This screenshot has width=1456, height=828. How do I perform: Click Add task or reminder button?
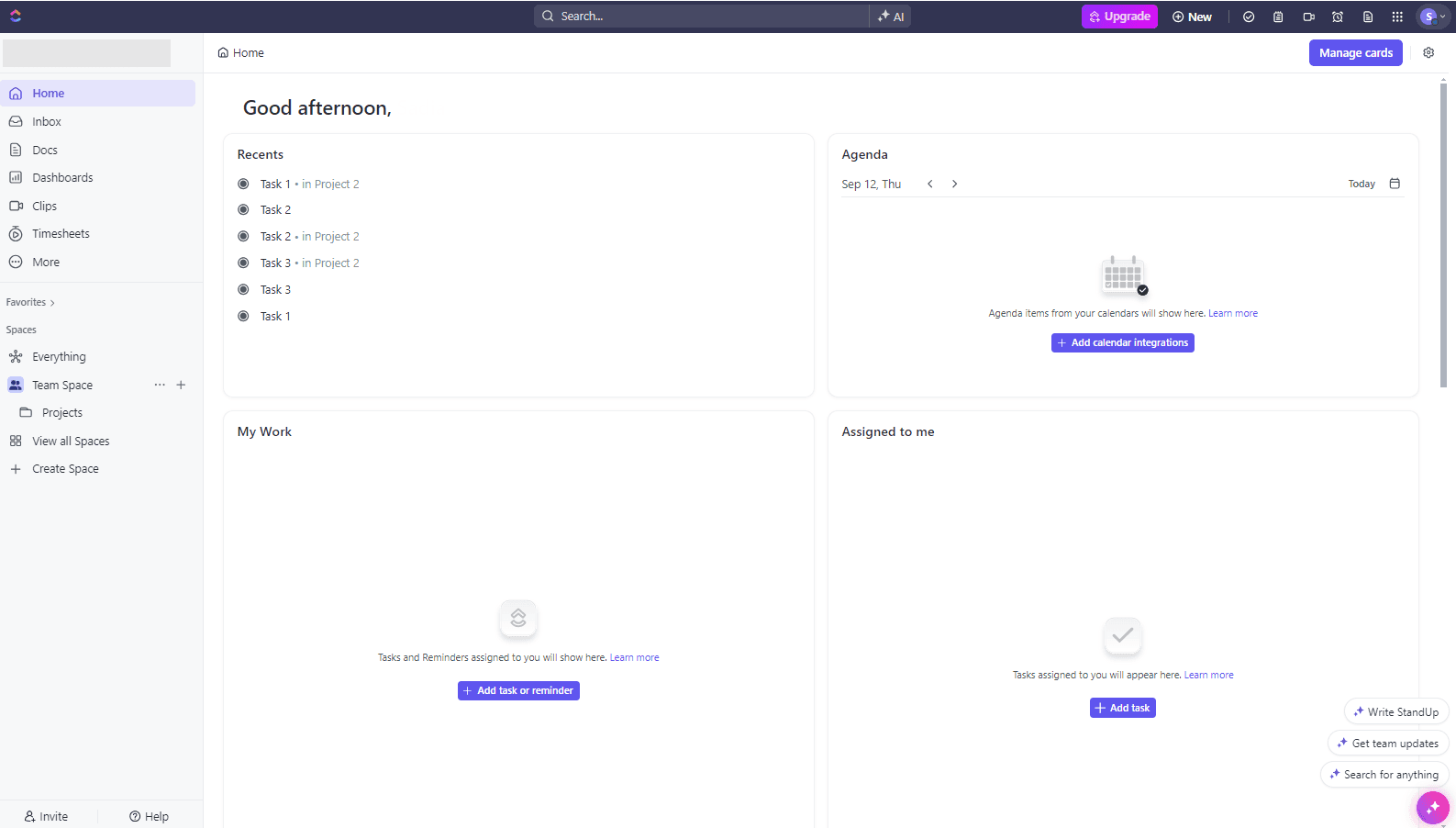click(x=518, y=690)
